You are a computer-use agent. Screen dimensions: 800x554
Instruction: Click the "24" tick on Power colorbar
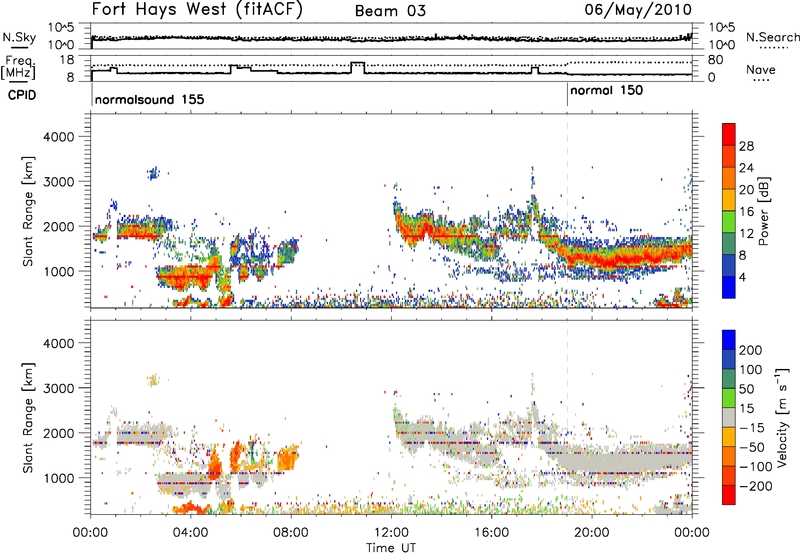point(746,168)
